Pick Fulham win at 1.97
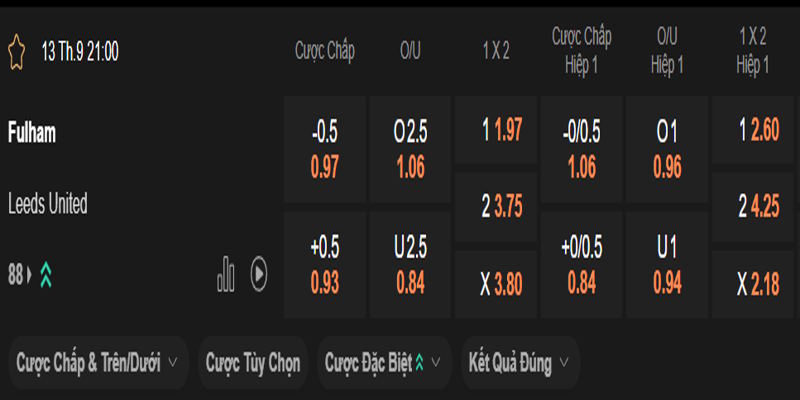This screenshot has height=400, width=800. click(496, 130)
